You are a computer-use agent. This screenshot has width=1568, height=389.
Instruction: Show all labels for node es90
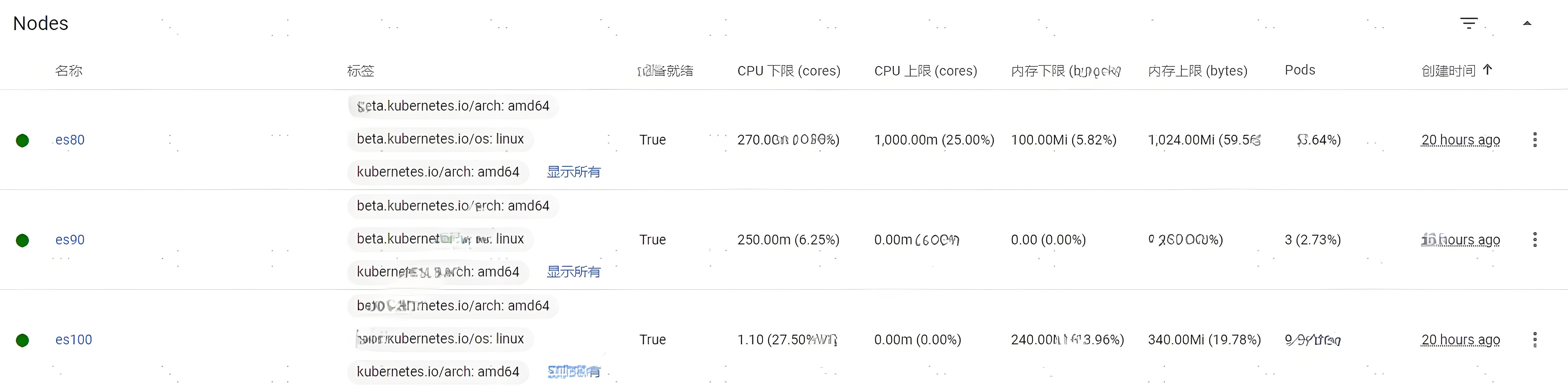coord(573,272)
